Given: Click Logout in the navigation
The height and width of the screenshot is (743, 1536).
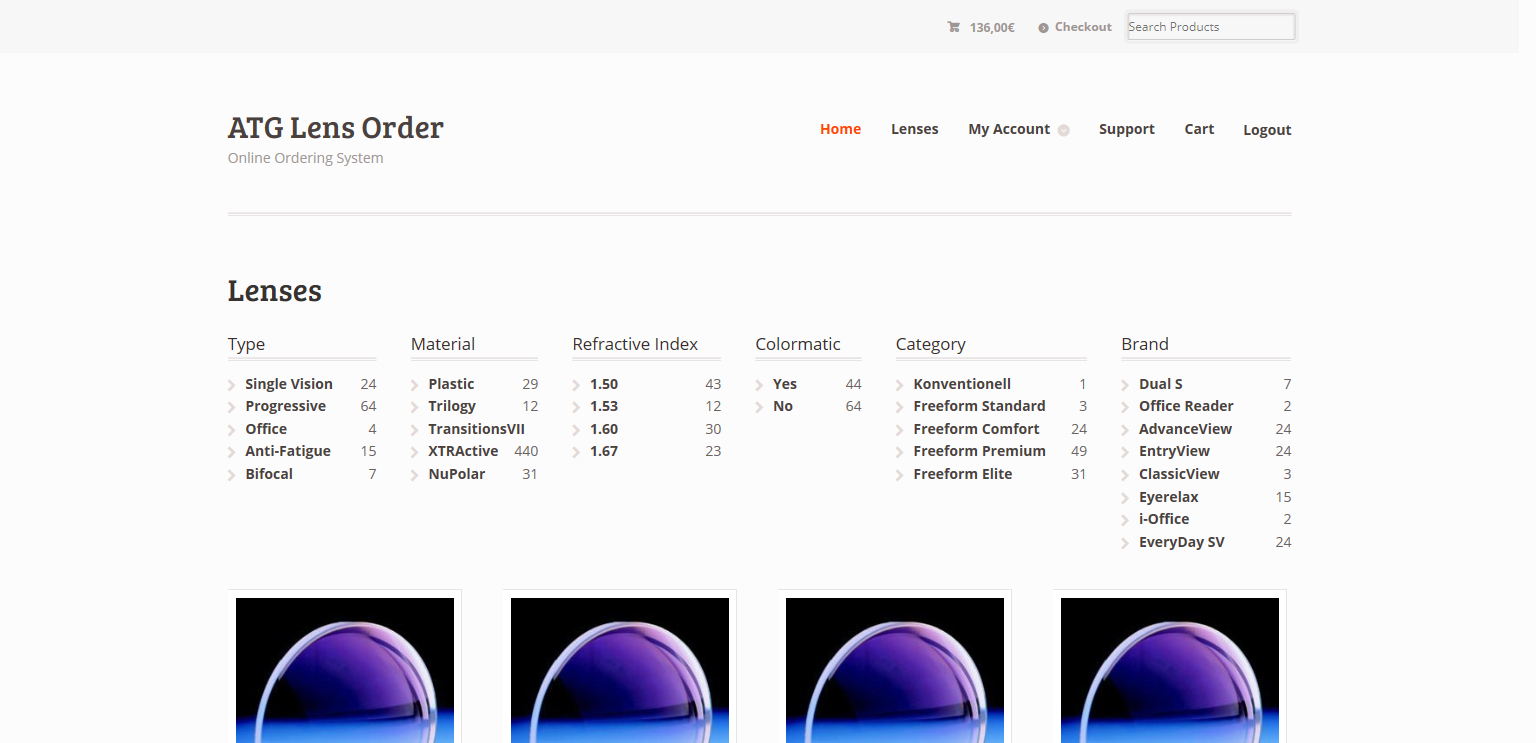Looking at the screenshot, I should tap(1267, 130).
